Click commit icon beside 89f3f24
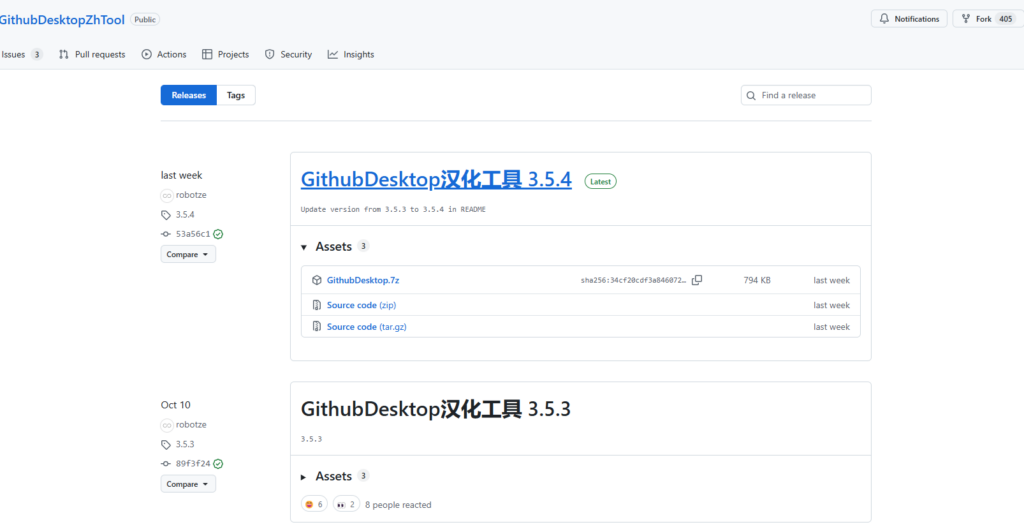1024x527 pixels. [x=166, y=464]
